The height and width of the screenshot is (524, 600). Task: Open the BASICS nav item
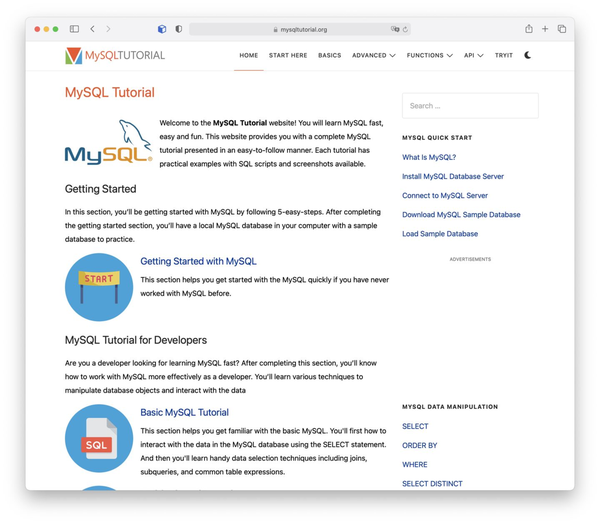(329, 56)
